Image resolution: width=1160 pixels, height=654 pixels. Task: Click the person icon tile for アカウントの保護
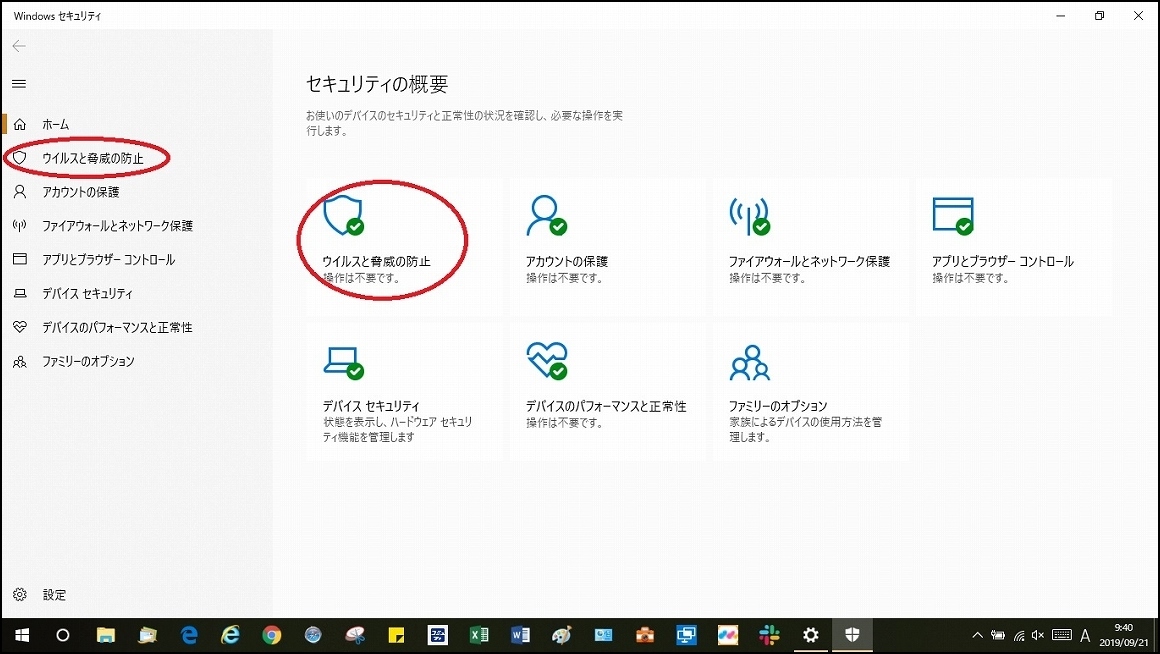[x=546, y=216]
